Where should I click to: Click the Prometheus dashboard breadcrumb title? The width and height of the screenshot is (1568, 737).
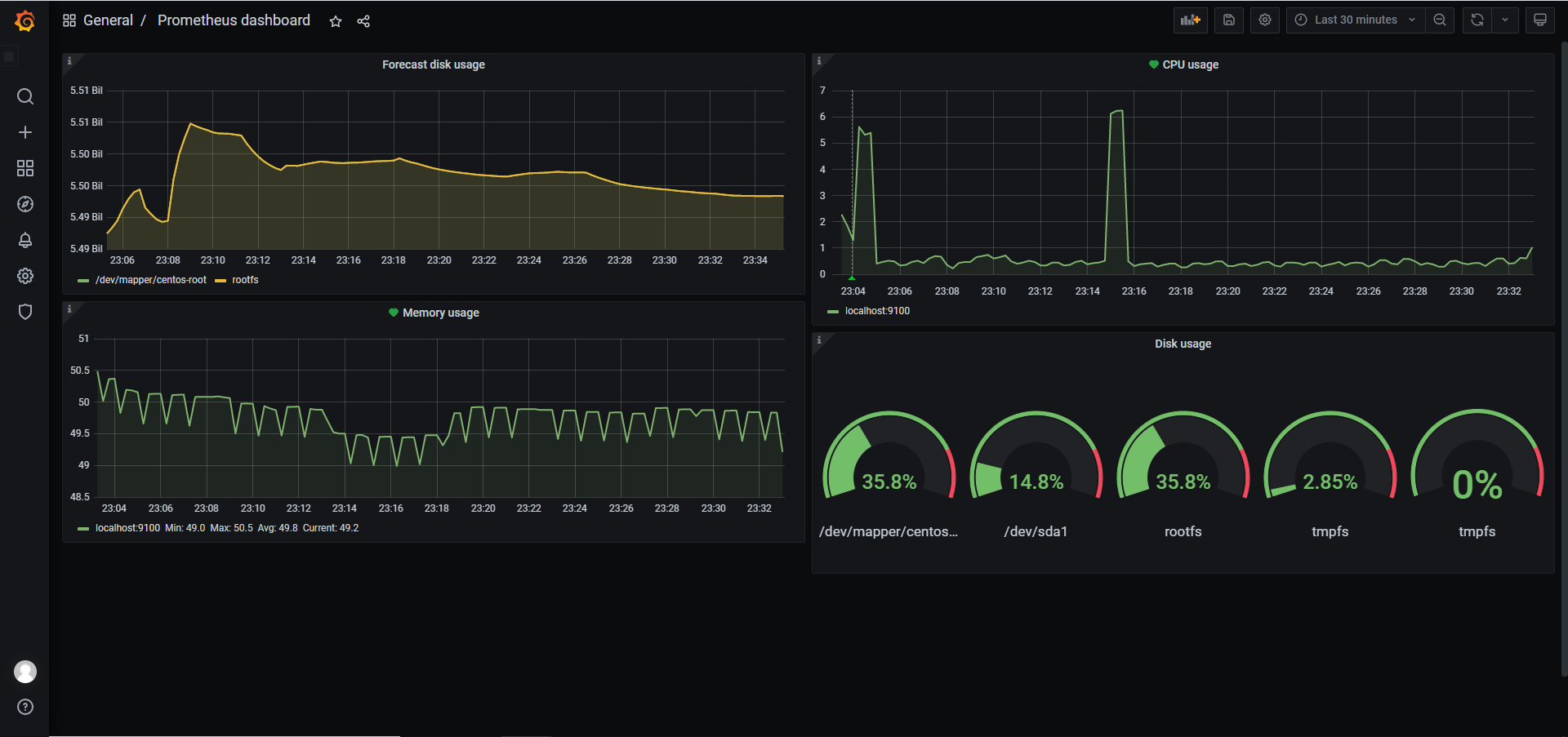click(x=234, y=20)
